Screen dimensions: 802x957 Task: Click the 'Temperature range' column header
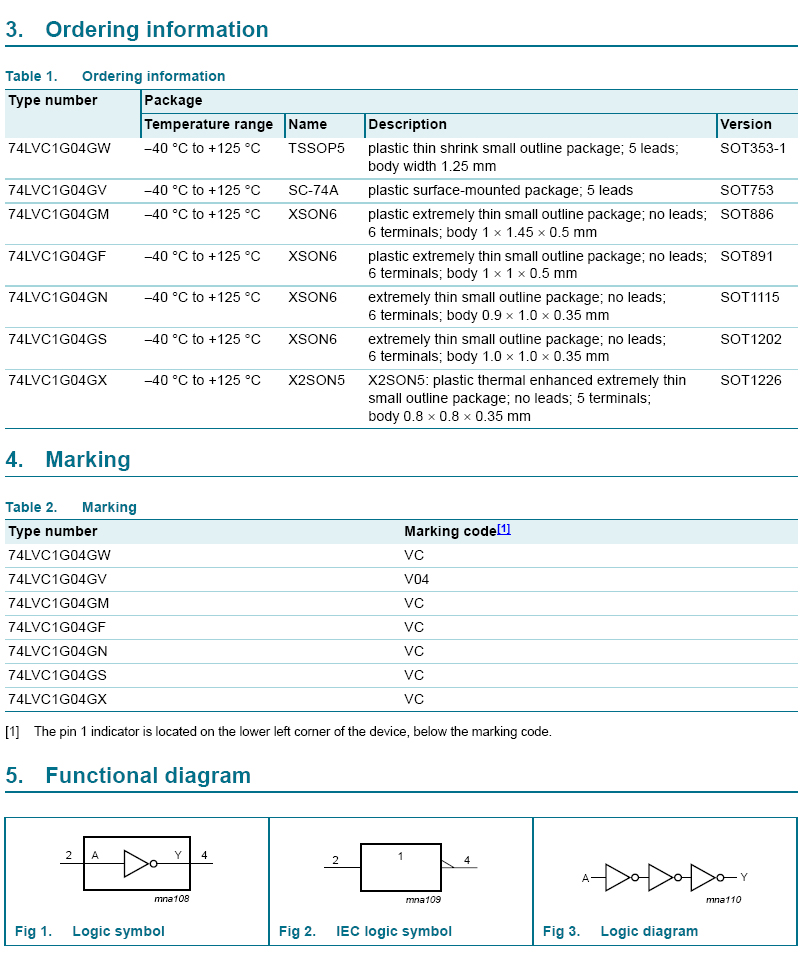pos(208,125)
